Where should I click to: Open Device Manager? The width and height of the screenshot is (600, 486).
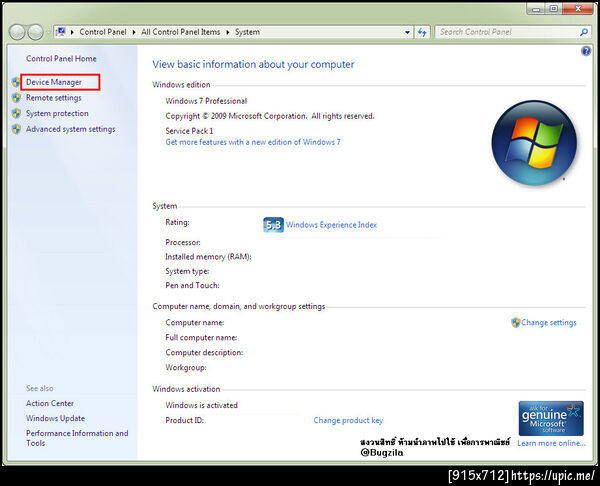point(54,82)
